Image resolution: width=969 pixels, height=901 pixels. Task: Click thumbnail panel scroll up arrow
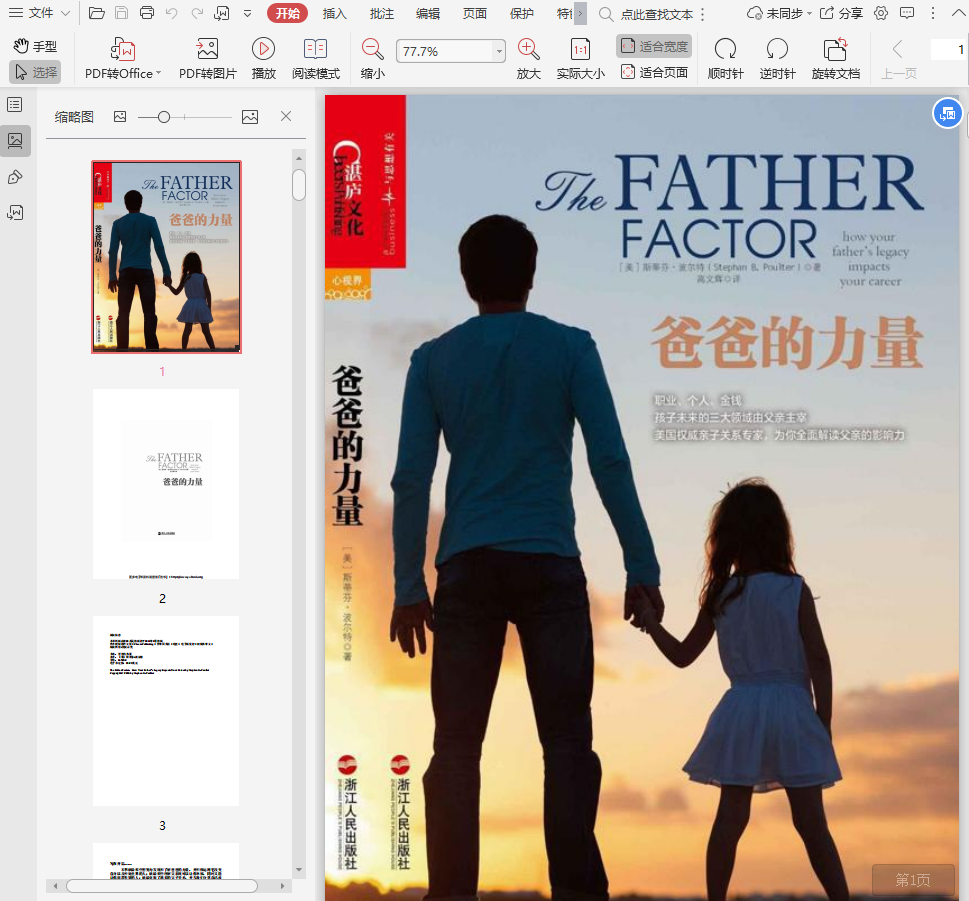click(299, 159)
